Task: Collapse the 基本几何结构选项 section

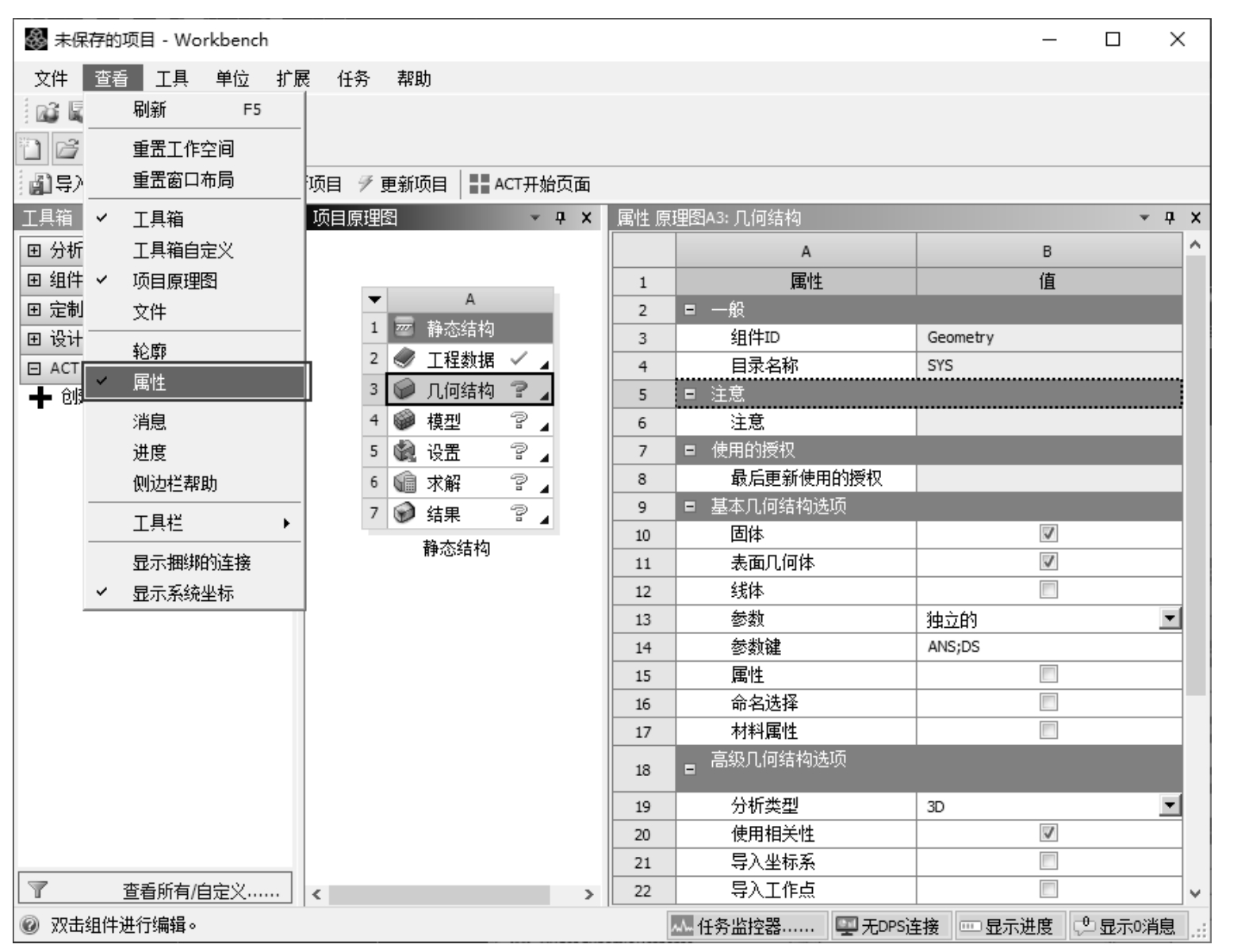Action: 690,506
